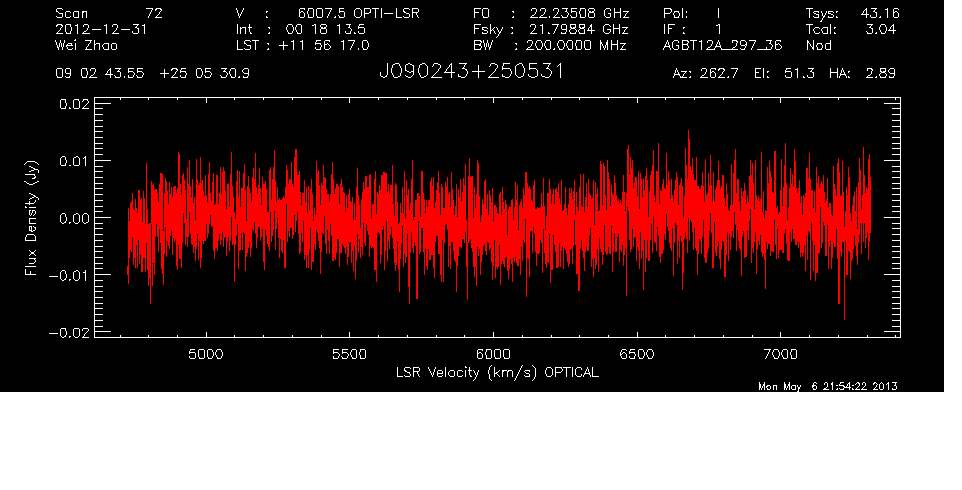Select the 0.02 y-axis tick label

tap(74, 104)
